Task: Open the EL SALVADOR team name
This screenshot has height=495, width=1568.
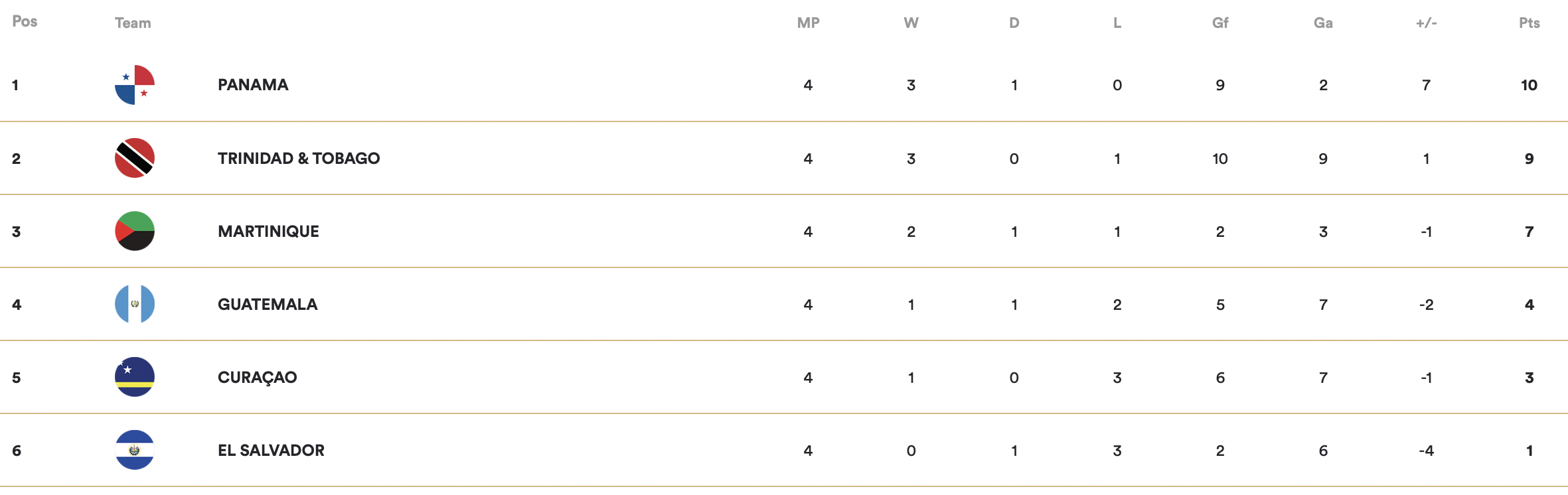Action: (x=271, y=450)
